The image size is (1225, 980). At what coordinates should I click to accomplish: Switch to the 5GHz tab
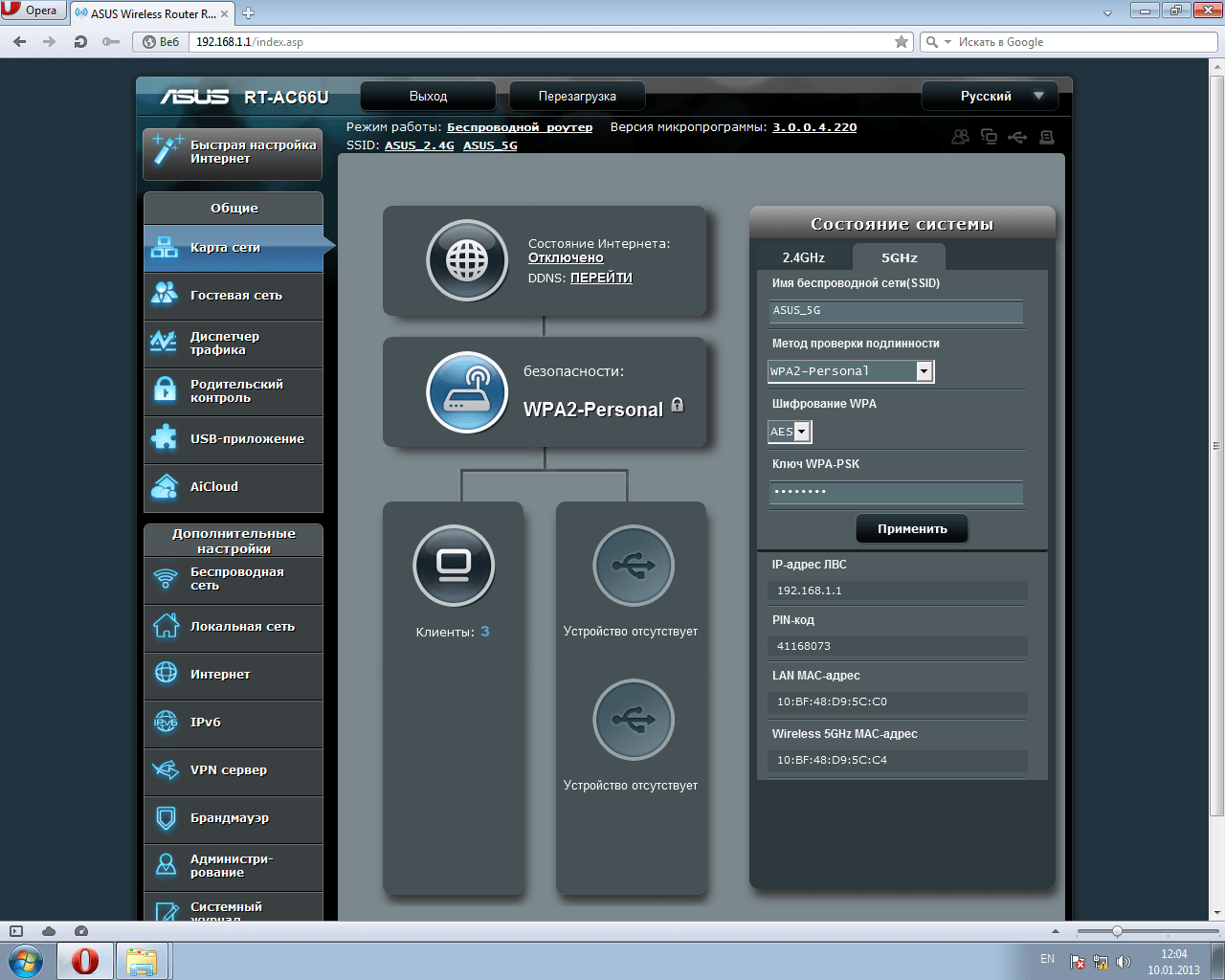(900, 257)
